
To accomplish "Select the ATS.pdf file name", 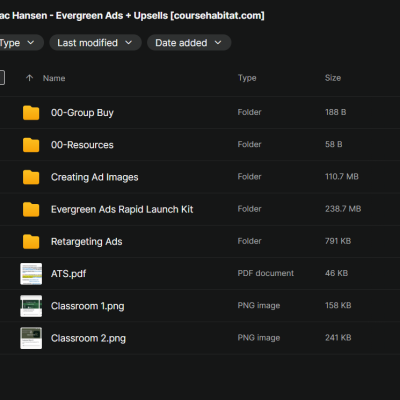I will pyautogui.click(x=69, y=274).
